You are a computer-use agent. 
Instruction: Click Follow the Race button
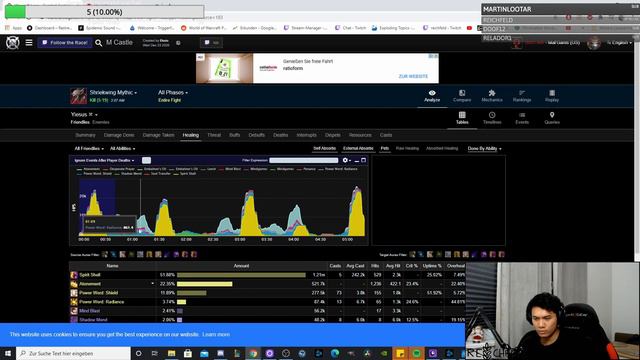click(65, 42)
